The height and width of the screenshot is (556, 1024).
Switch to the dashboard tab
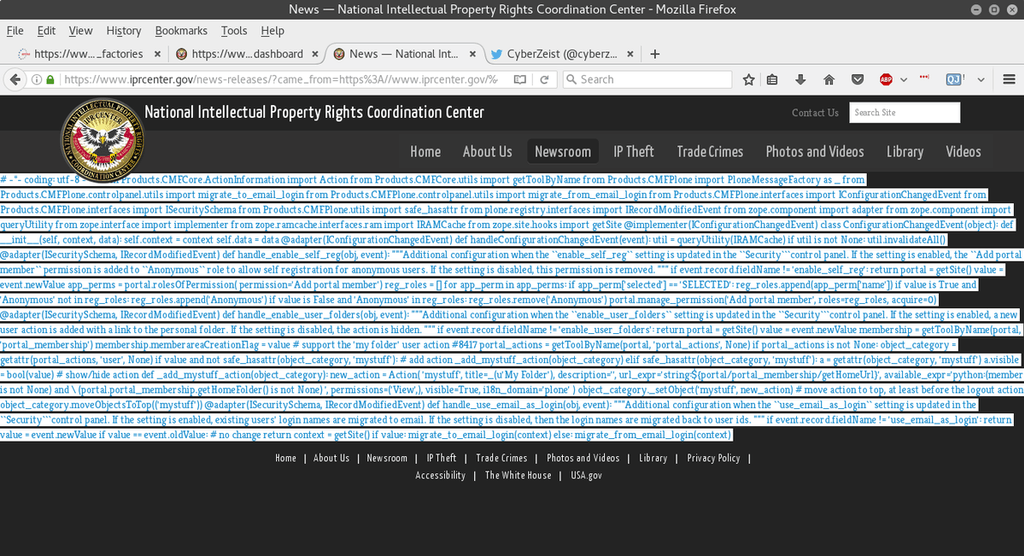pyautogui.click(x=247, y=54)
